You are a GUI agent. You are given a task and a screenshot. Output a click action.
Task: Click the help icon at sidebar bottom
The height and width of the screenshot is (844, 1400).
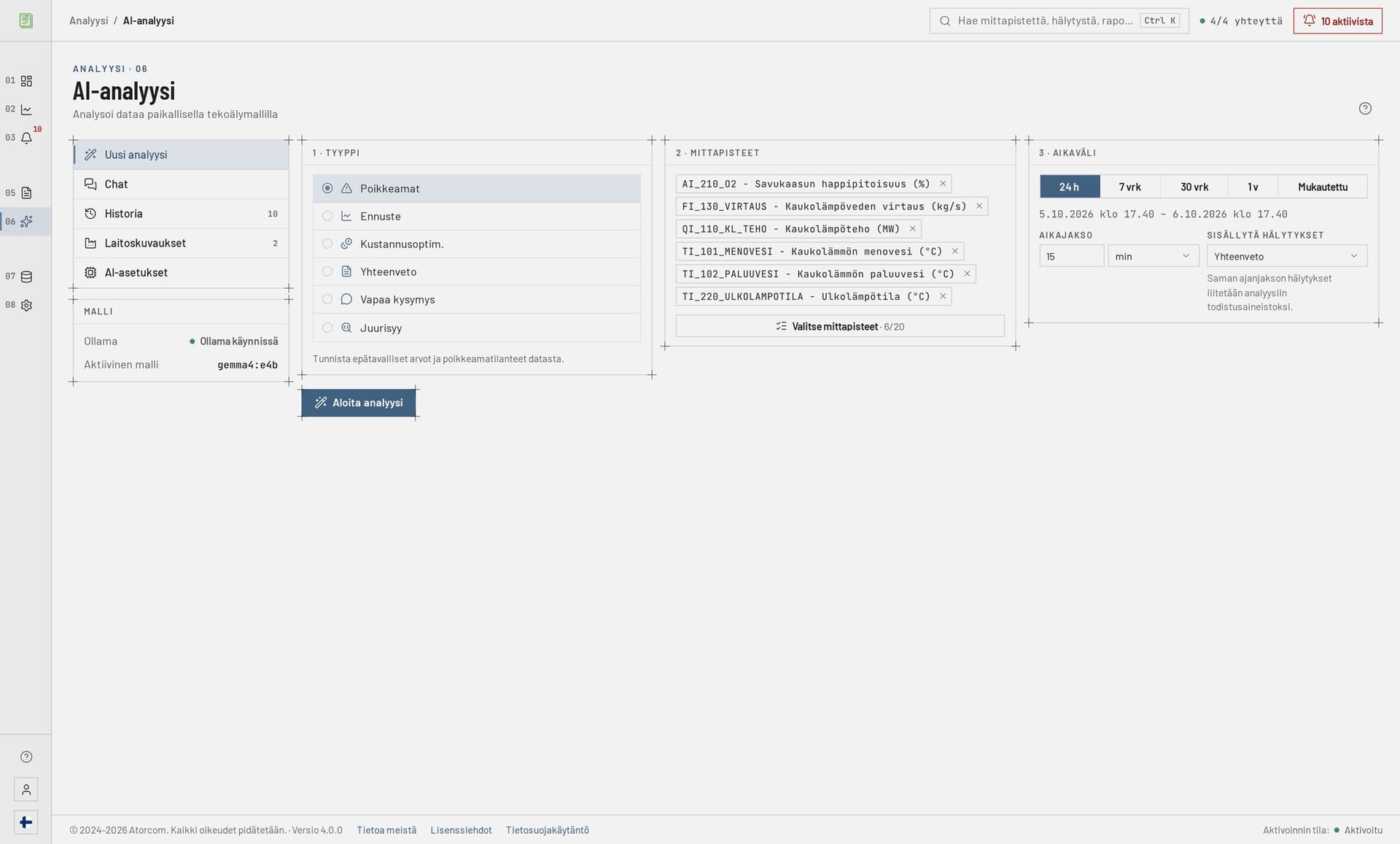(x=26, y=756)
